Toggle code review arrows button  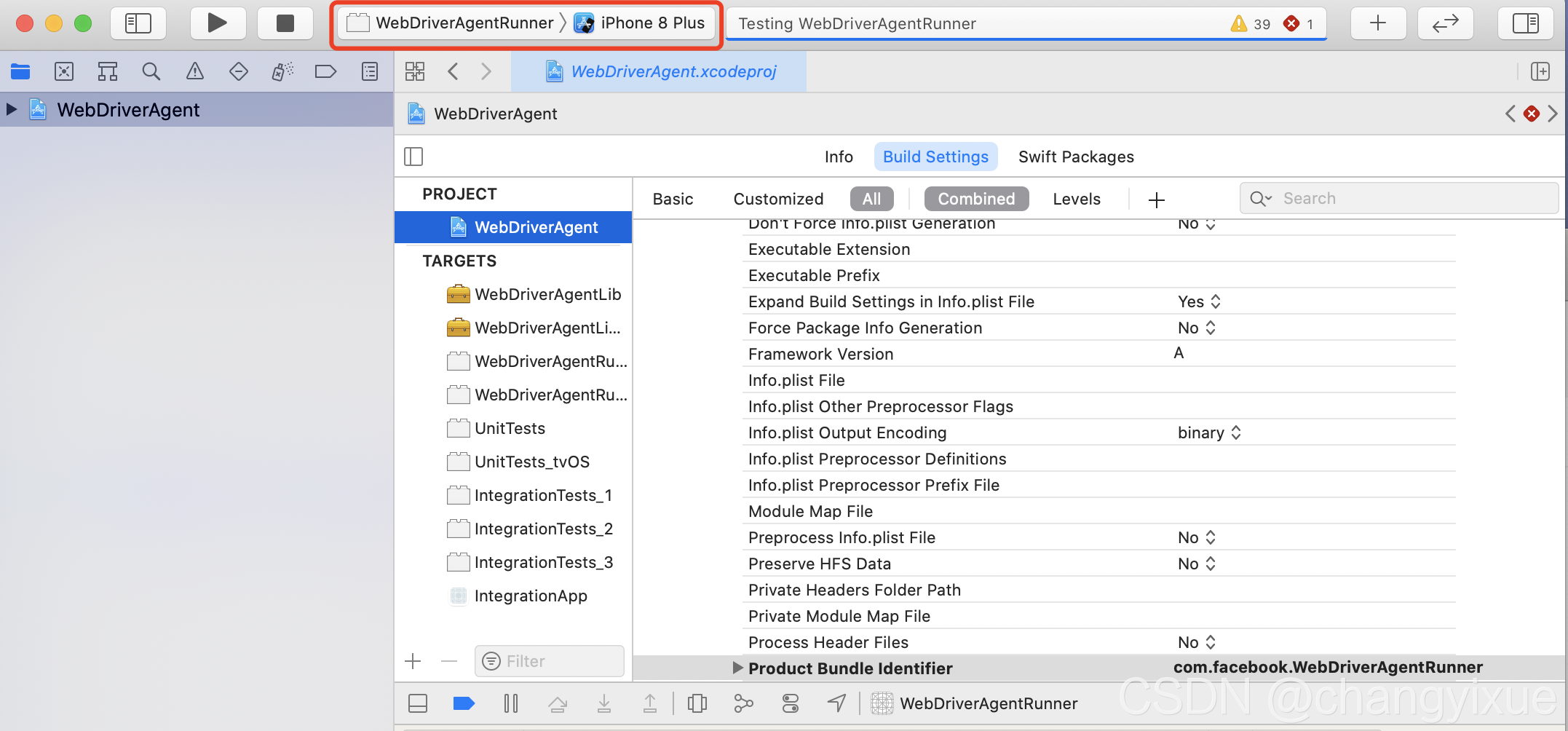(1445, 23)
